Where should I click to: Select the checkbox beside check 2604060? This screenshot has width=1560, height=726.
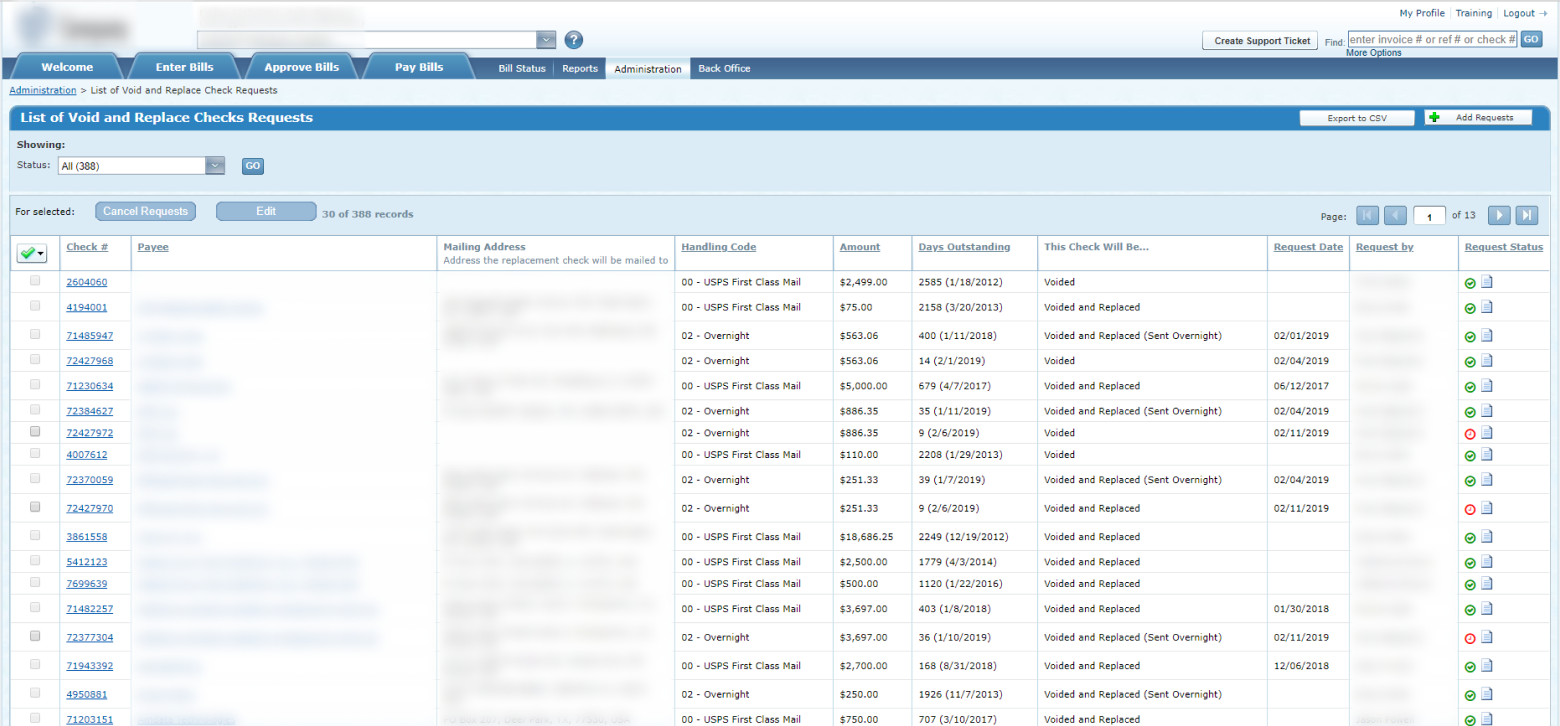point(35,281)
